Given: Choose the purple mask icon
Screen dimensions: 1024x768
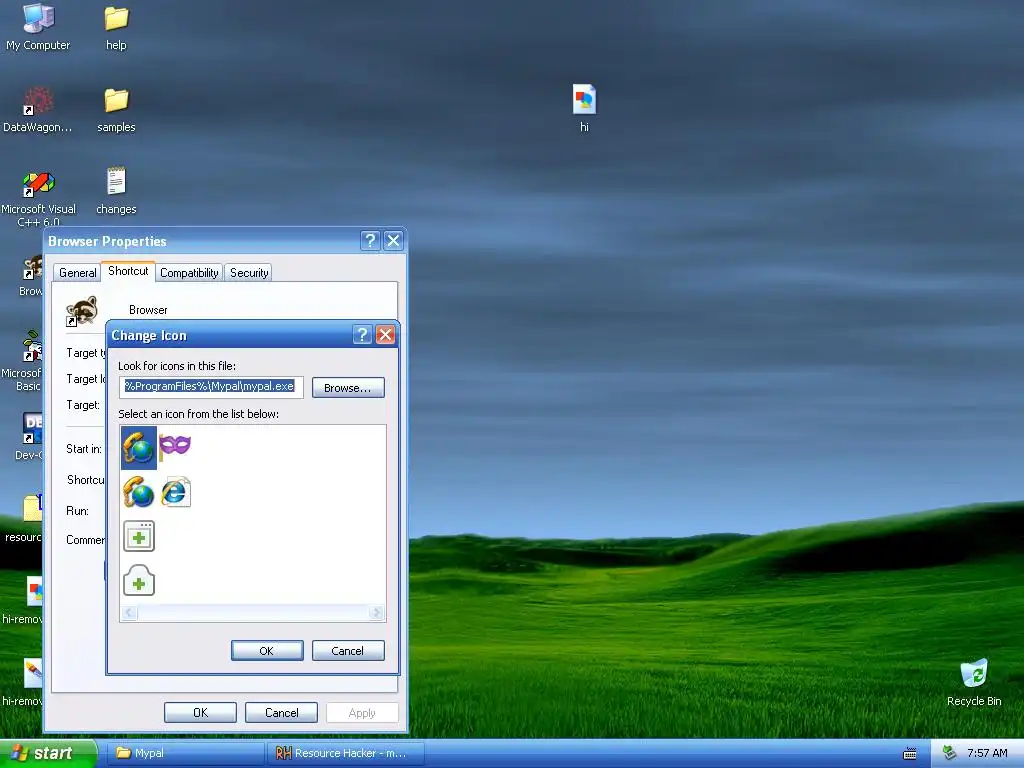Looking at the screenshot, I should point(174,446).
